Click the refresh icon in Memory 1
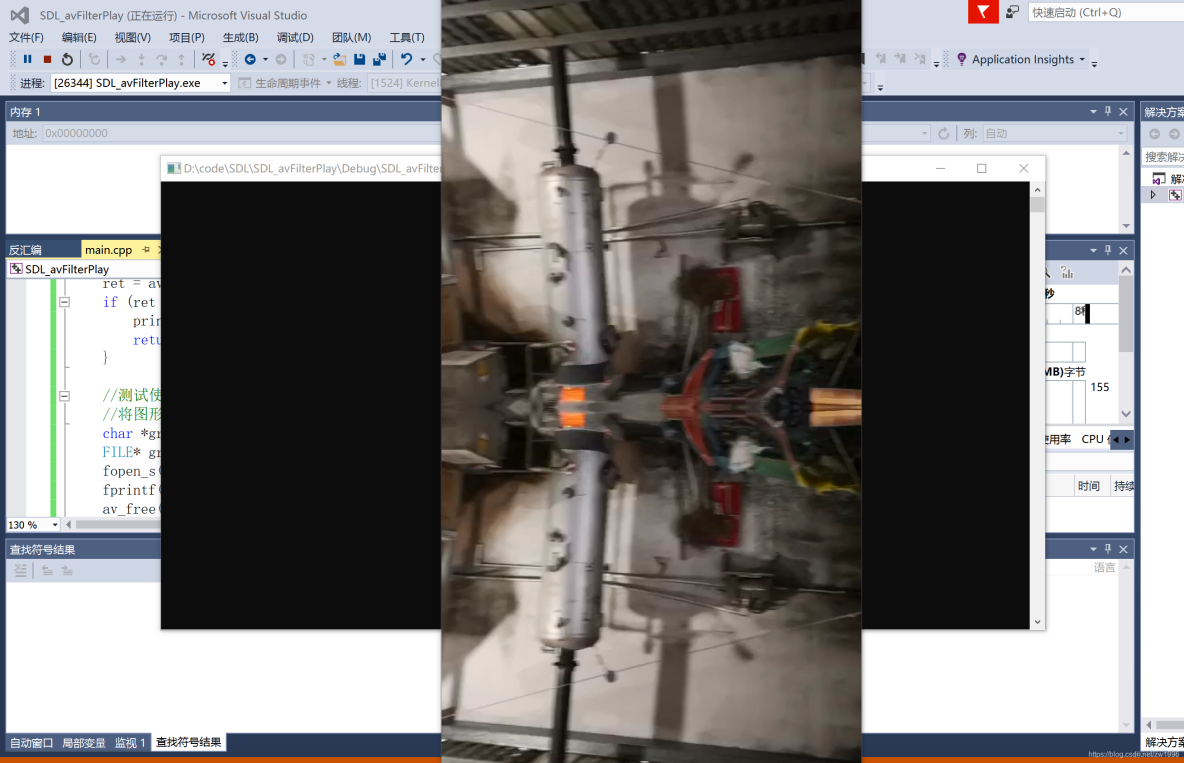 pyautogui.click(x=943, y=133)
